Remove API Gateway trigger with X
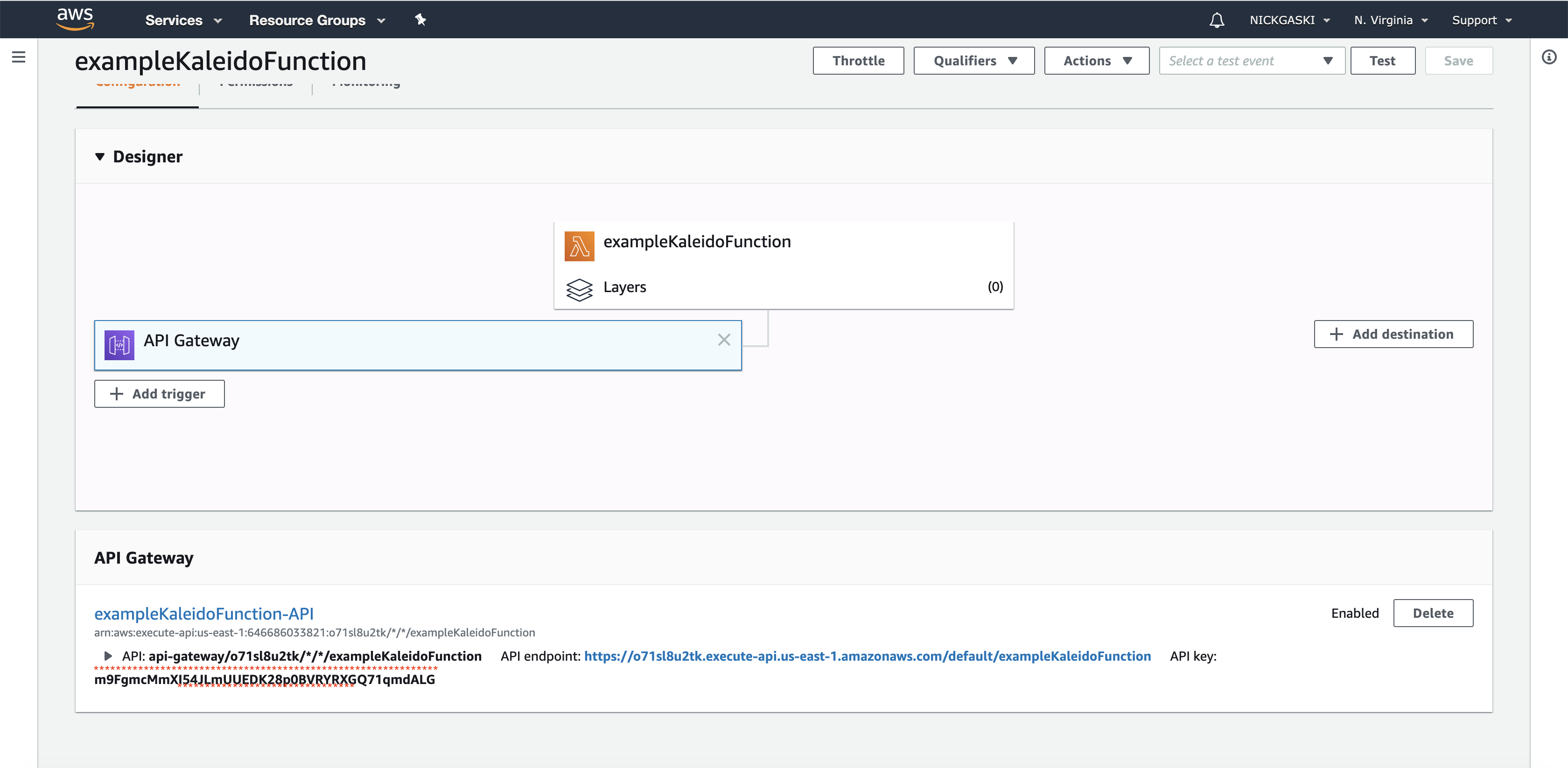The height and width of the screenshot is (768, 1568). click(x=724, y=340)
